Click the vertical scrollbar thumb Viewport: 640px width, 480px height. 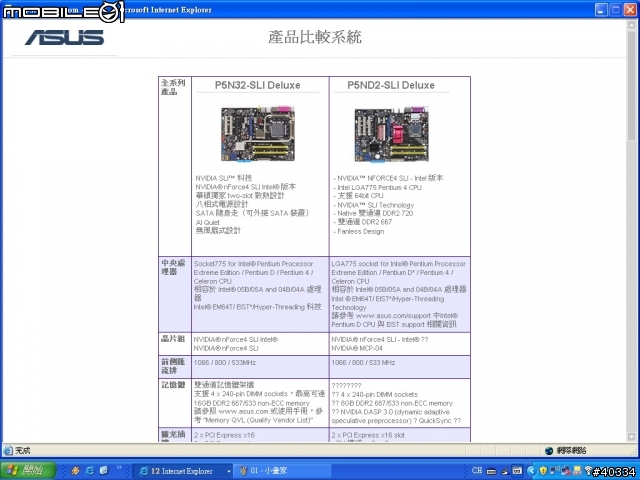point(631,85)
